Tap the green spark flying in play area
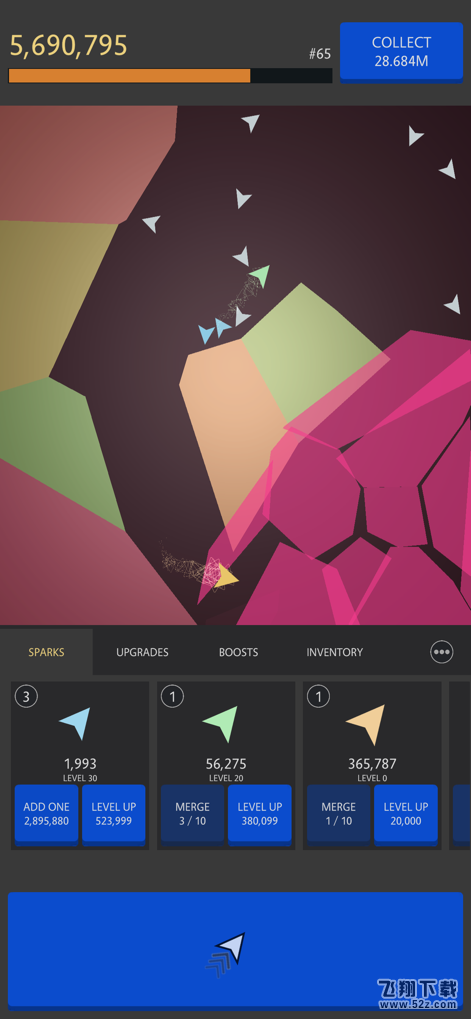 point(261,276)
